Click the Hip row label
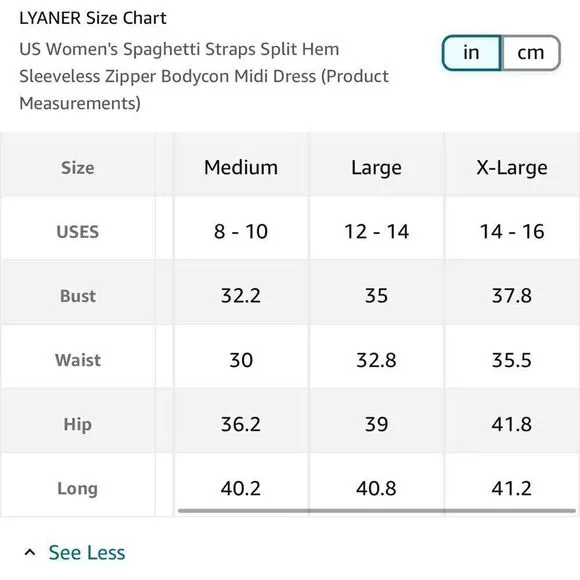 78,424
